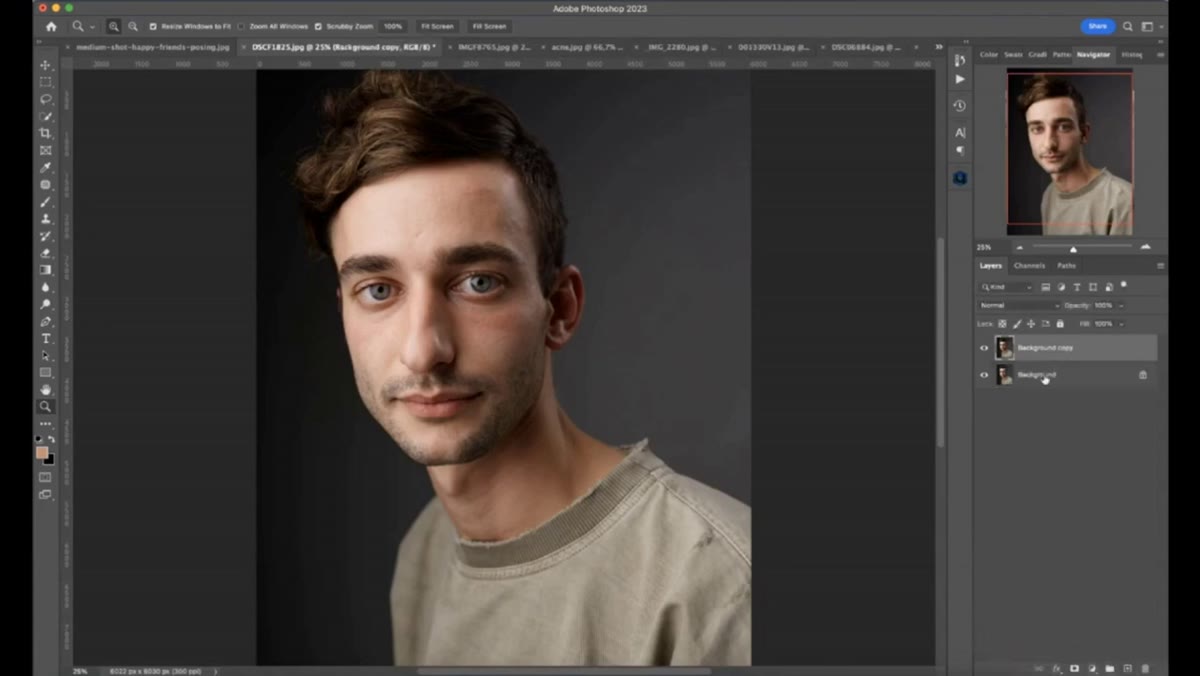This screenshot has width=1200, height=676.
Task: Select the Eyedropper tool
Action: tap(45, 167)
